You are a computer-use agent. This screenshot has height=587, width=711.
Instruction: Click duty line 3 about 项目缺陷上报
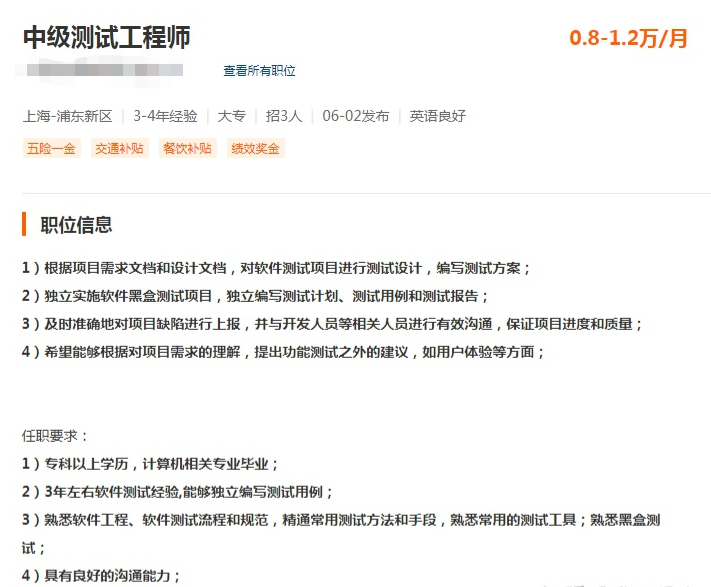(x=332, y=324)
